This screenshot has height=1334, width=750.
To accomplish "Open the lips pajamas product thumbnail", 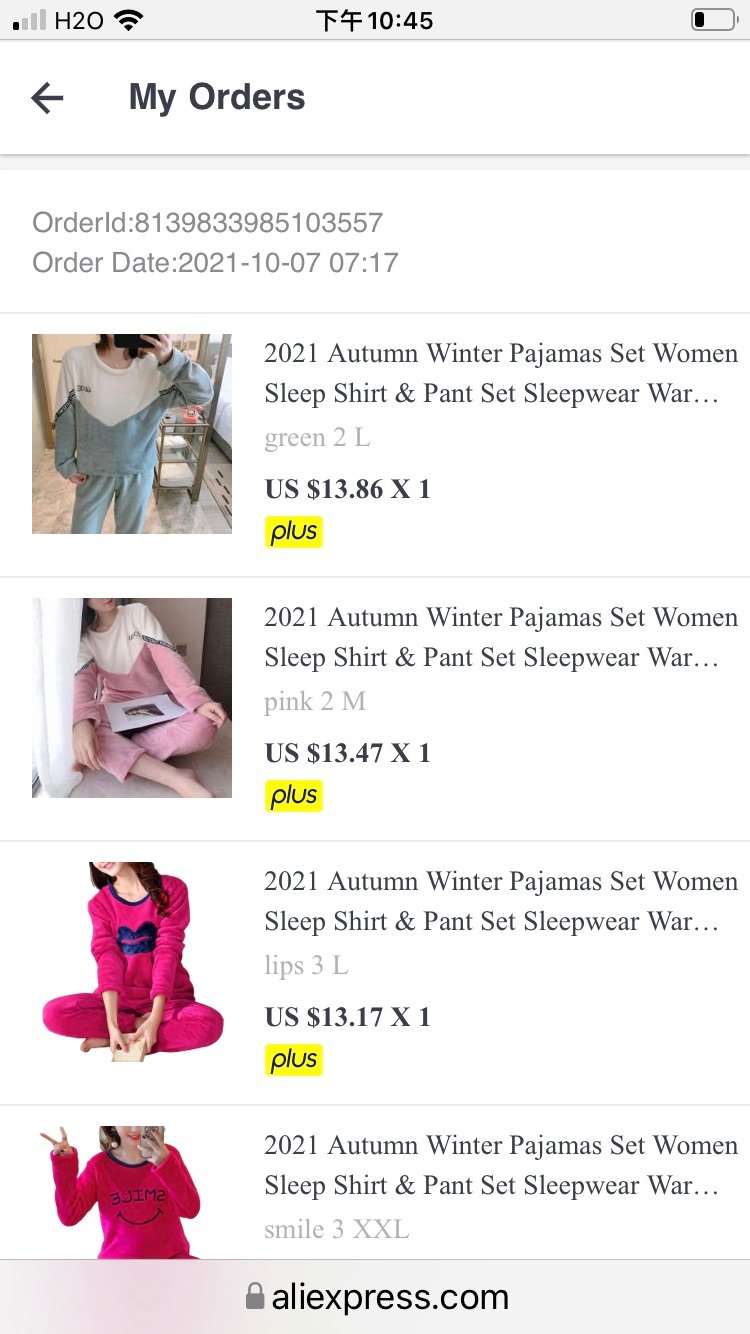I will point(132,962).
